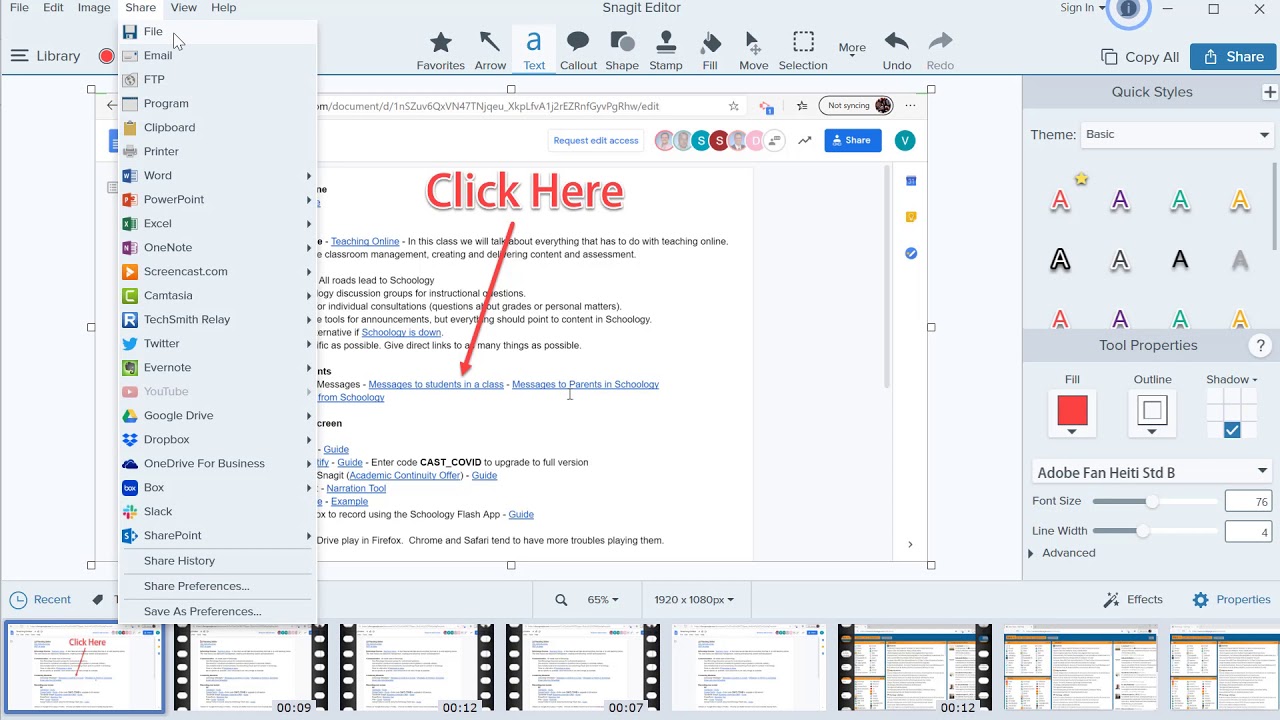Click the blue Share button in toolbar
The width and height of the screenshot is (1280, 720).
coord(1233,57)
